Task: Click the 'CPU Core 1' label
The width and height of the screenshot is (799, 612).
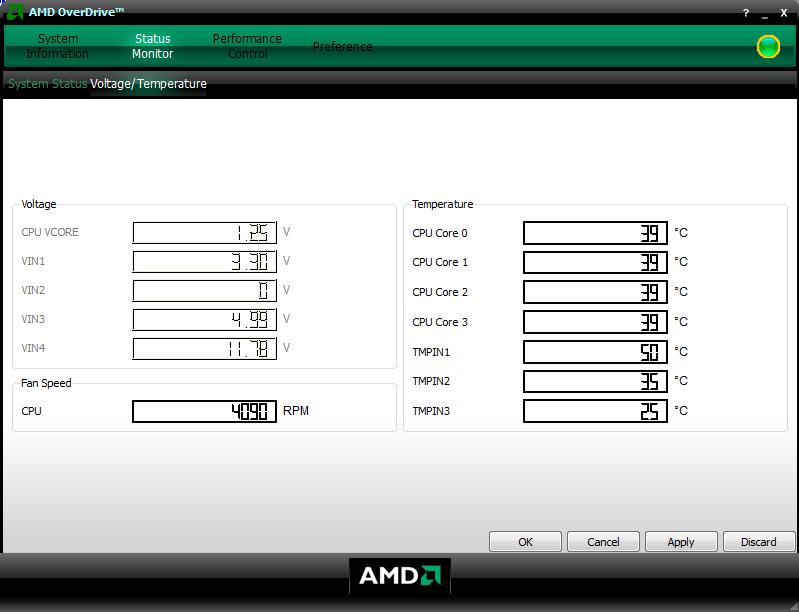Action: [440, 262]
